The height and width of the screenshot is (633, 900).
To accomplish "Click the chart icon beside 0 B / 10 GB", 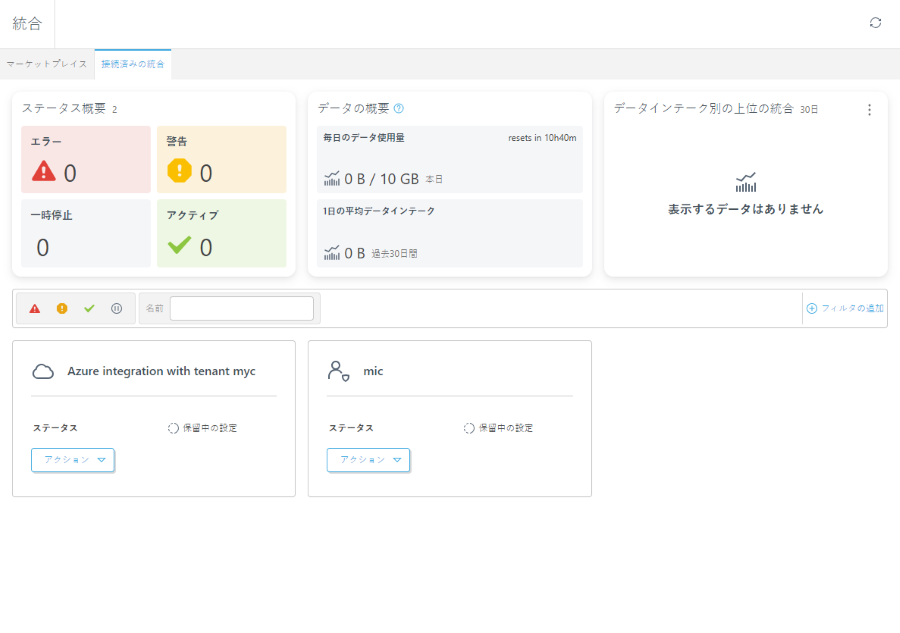I will pyautogui.click(x=332, y=179).
